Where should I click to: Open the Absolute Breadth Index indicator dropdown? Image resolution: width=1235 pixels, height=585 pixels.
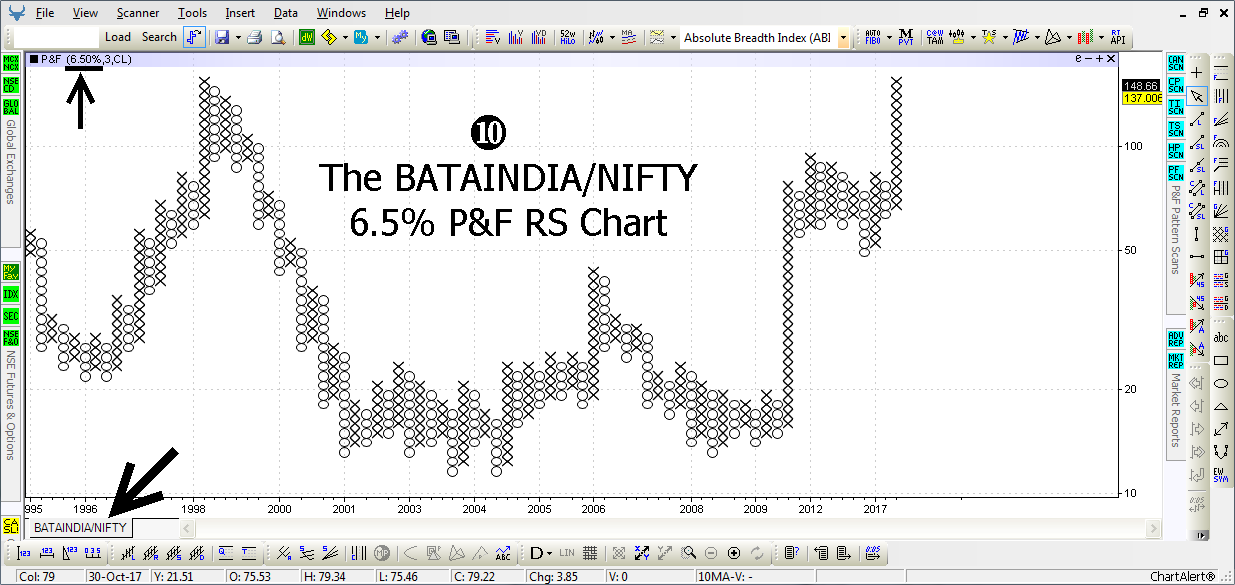click(843, 37)
